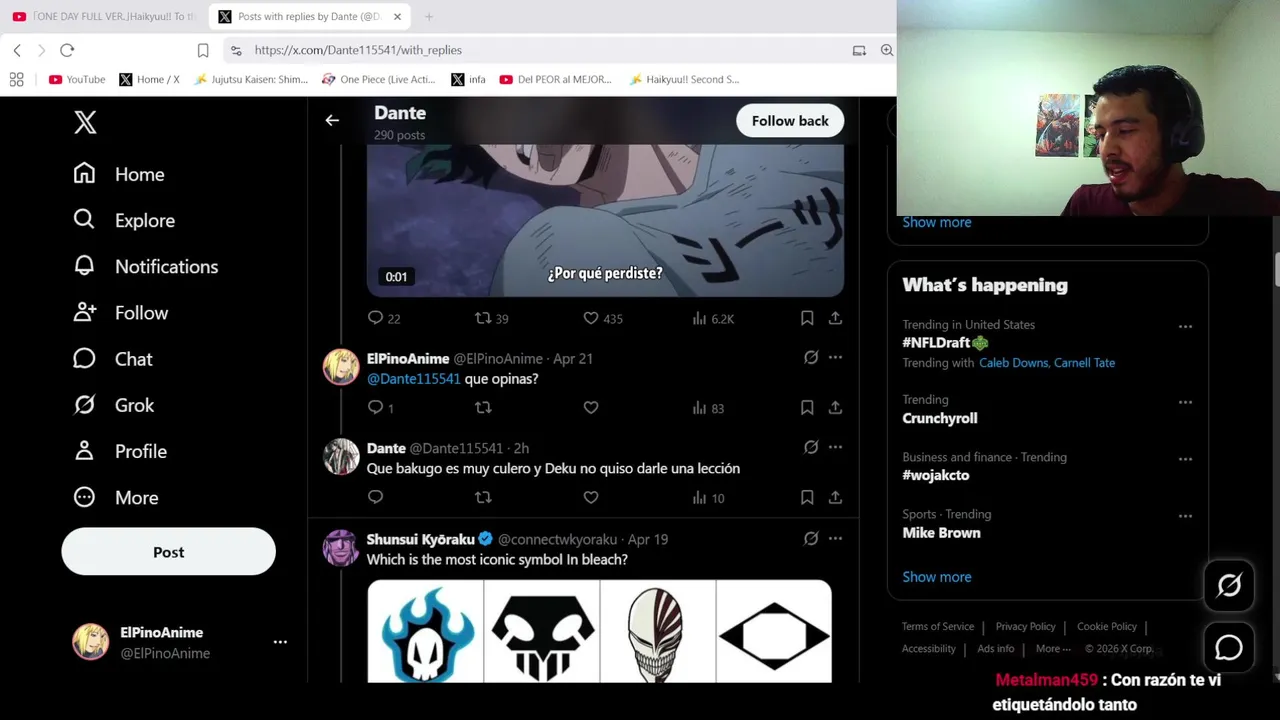Open Grok in the sidebar

click(114, 405)
